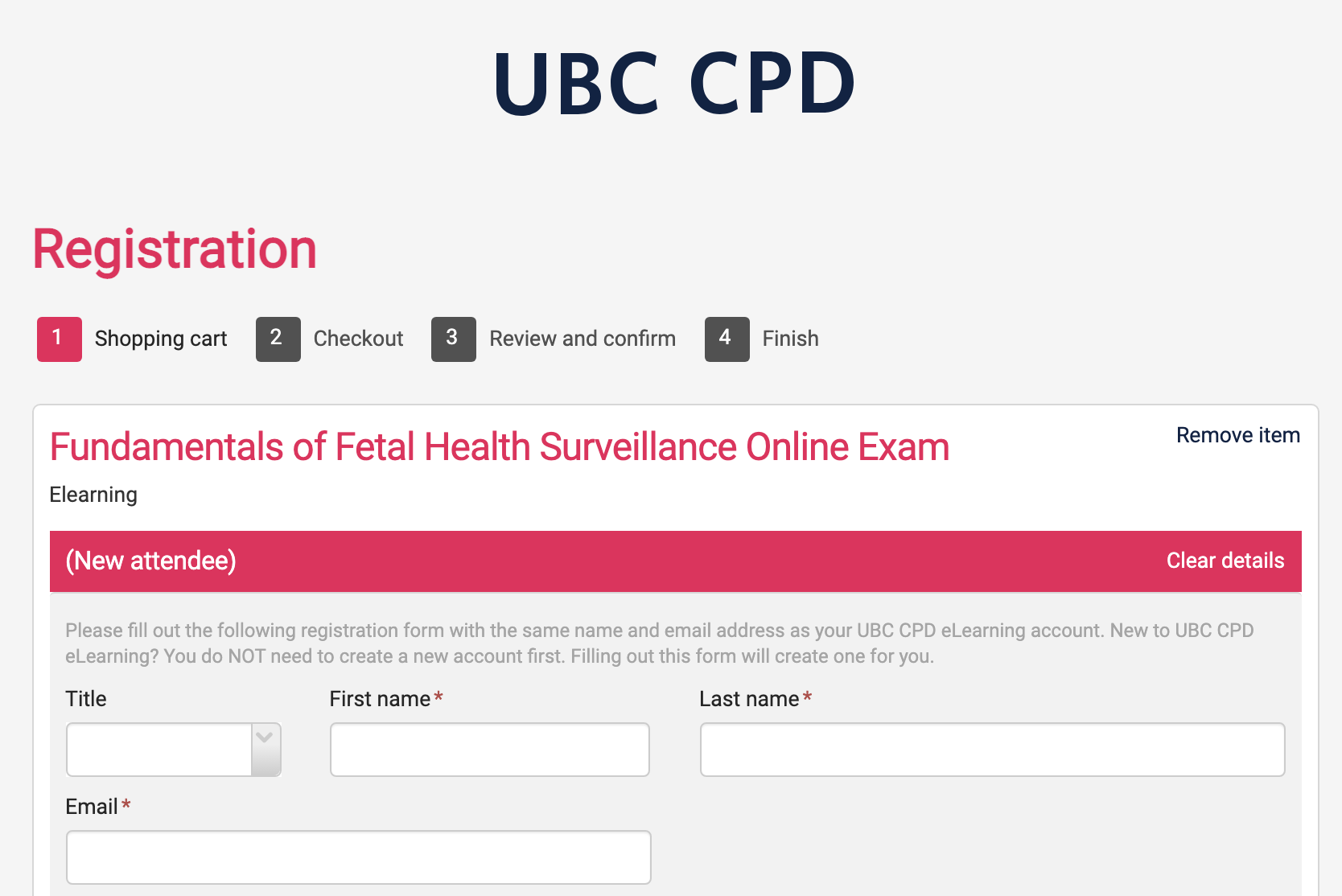This screenshot has width=1342, height=896.
Task: Click the Registration page heading
Action: tap(175, 249)
